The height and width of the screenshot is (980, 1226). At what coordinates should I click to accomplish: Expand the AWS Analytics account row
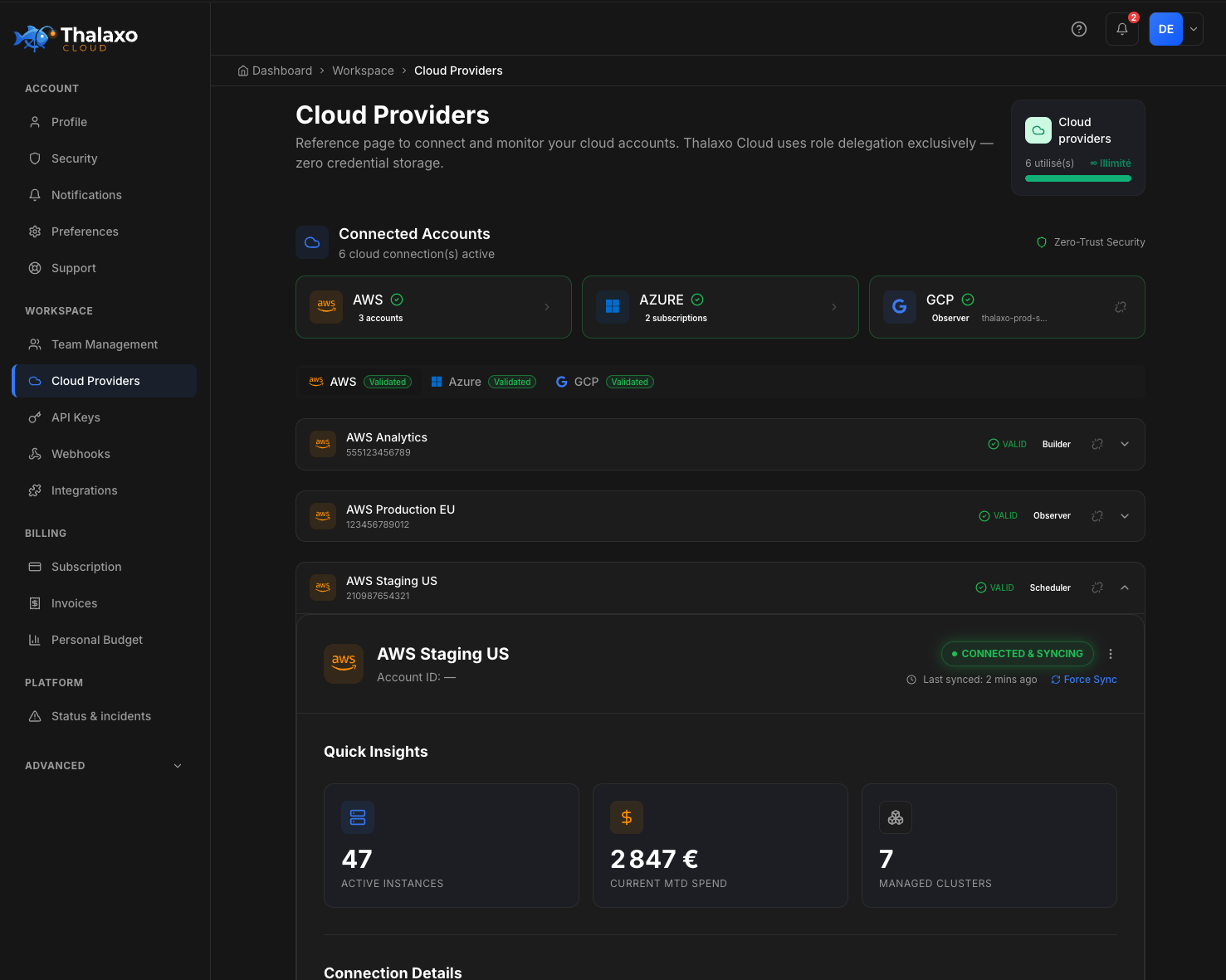(x=1125, y=444)
